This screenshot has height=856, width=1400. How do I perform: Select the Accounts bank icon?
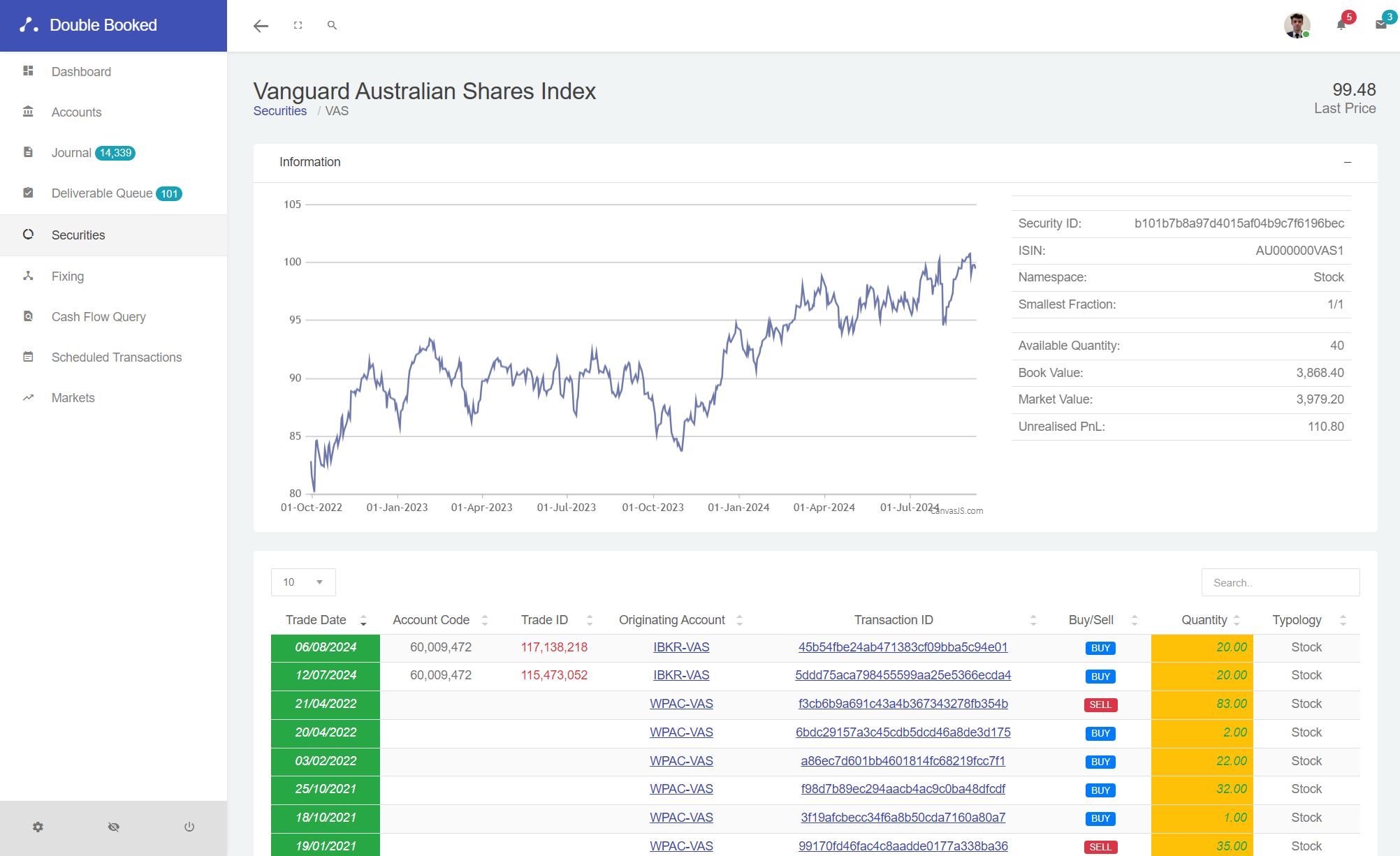tap(28, 112)
